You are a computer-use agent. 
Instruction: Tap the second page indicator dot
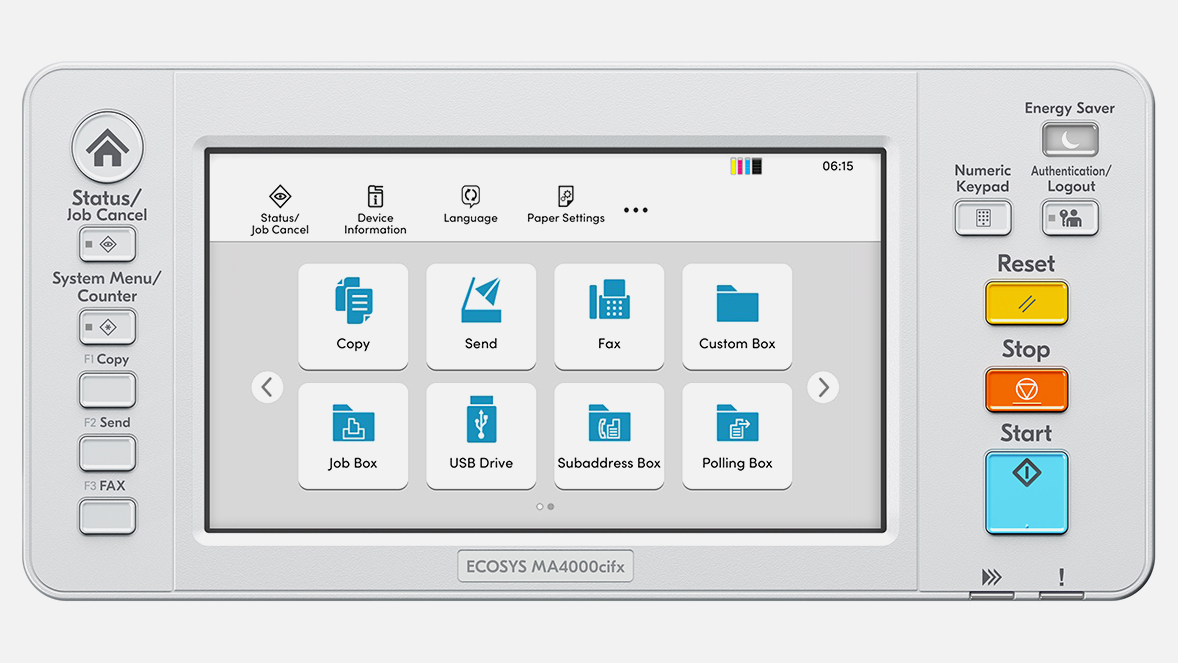[x=551, y=507]
